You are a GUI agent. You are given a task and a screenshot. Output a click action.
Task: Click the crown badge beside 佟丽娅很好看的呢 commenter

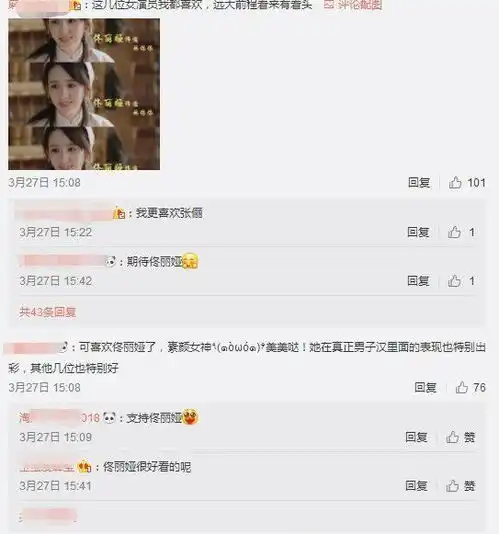click(84, 466)
